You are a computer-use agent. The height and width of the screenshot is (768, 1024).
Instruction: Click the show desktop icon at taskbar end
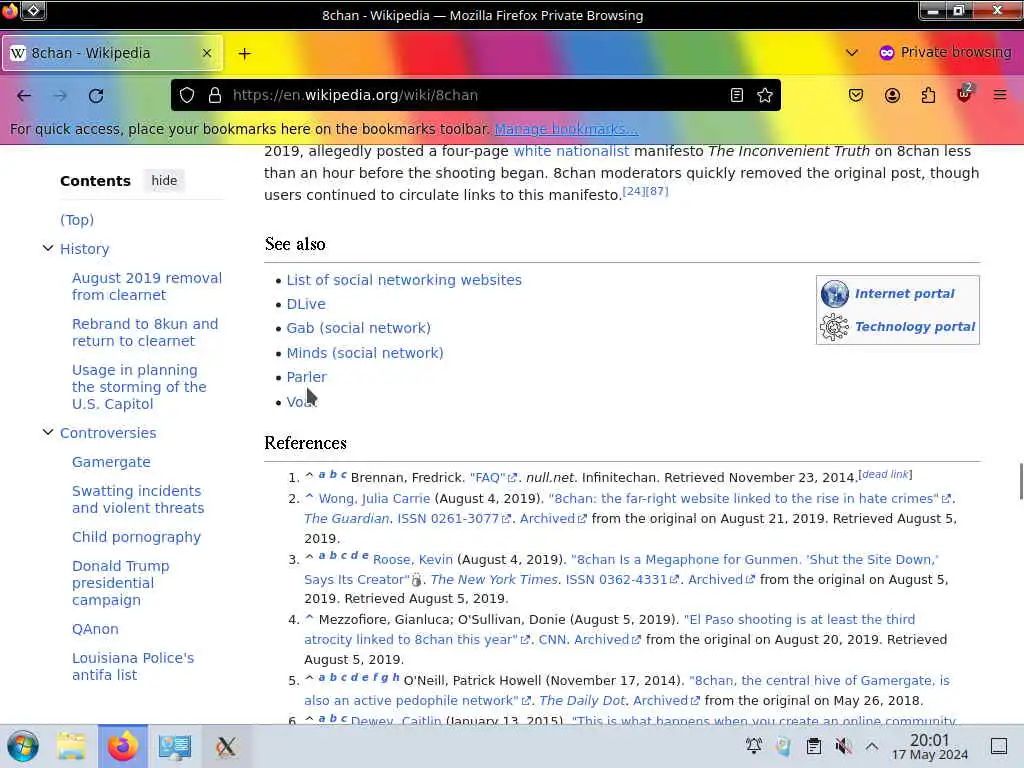coord(999,745)
